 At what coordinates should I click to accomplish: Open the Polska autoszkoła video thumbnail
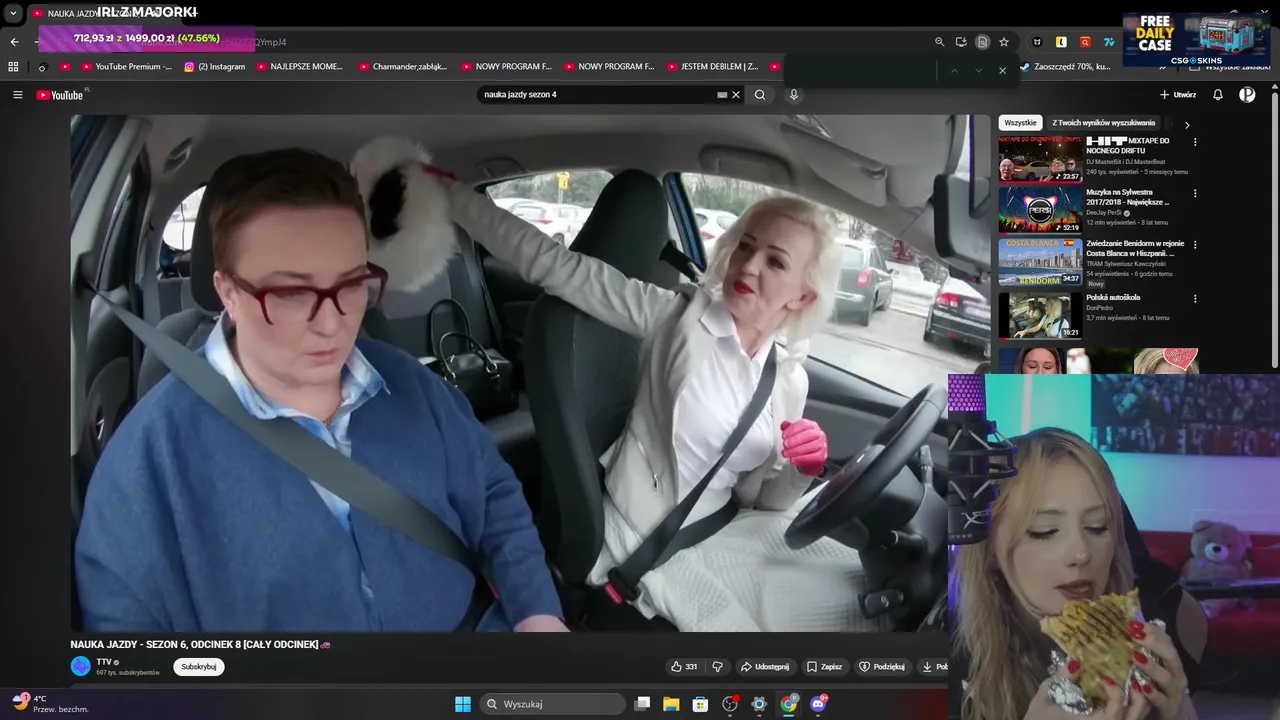pyautogui.click(x=1040, y=315)
